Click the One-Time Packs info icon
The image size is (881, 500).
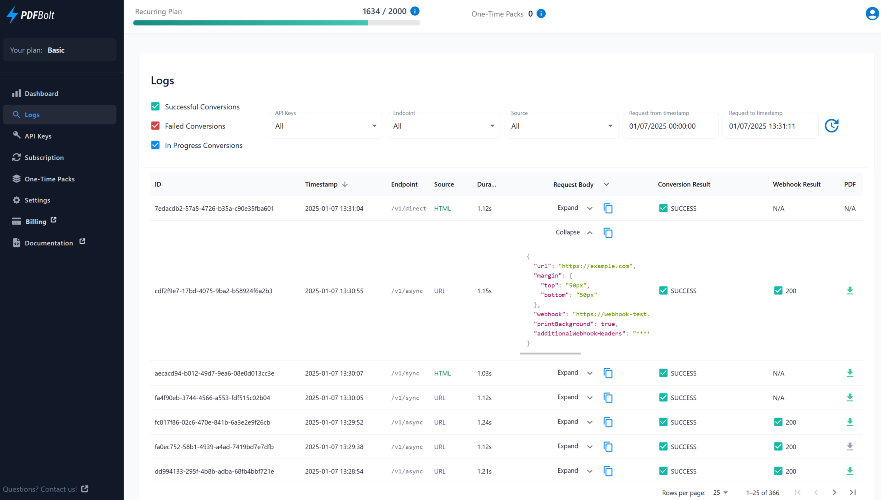pyautogui.click(x=541, y=13)
